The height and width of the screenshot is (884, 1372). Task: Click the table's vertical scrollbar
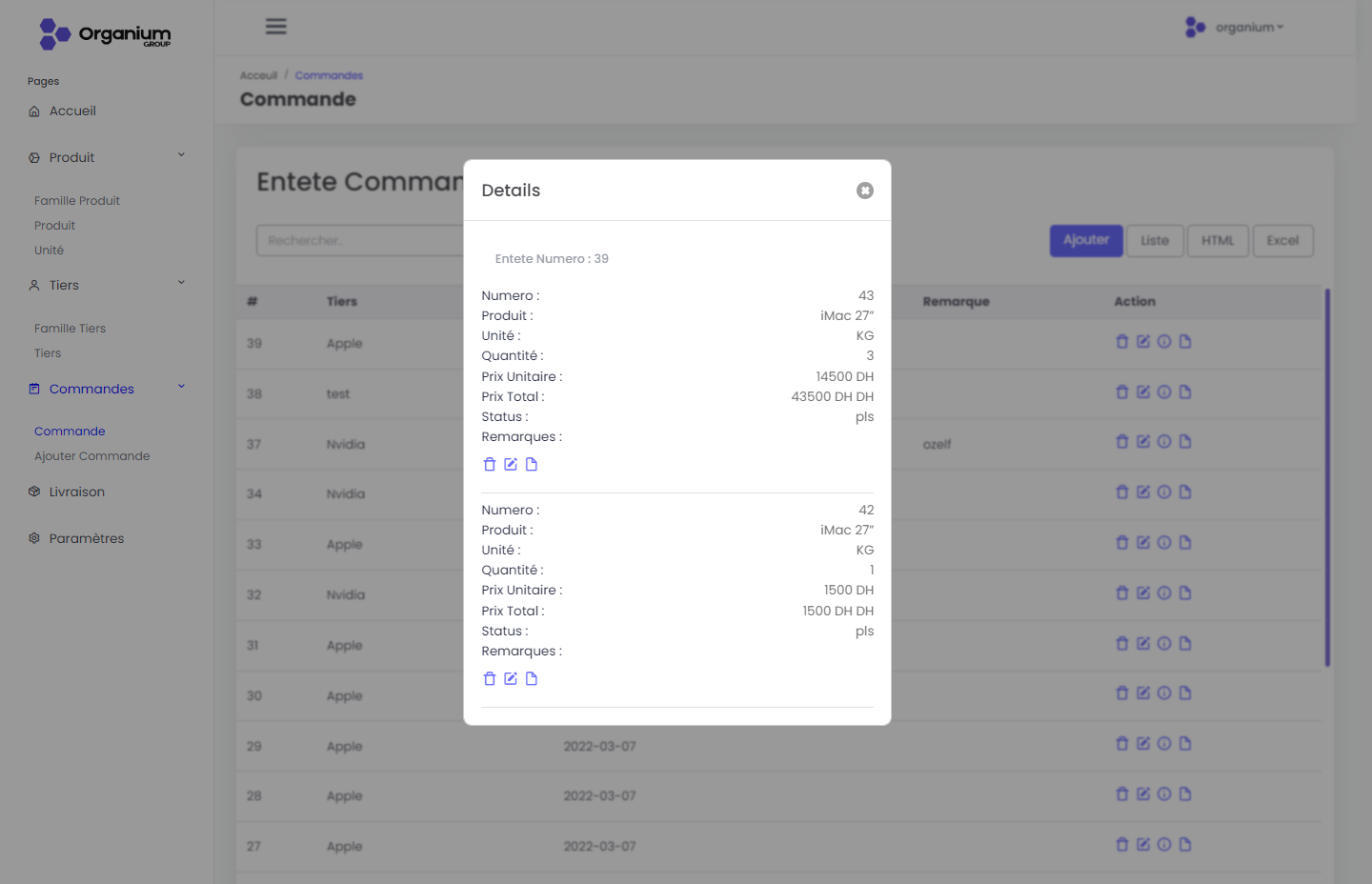click(1327, 476)
